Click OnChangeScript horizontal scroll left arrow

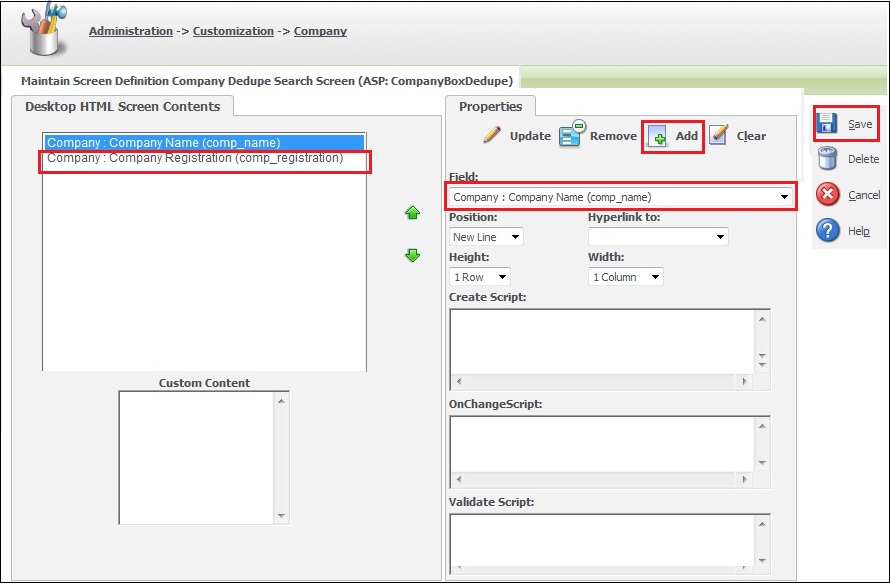459,480
